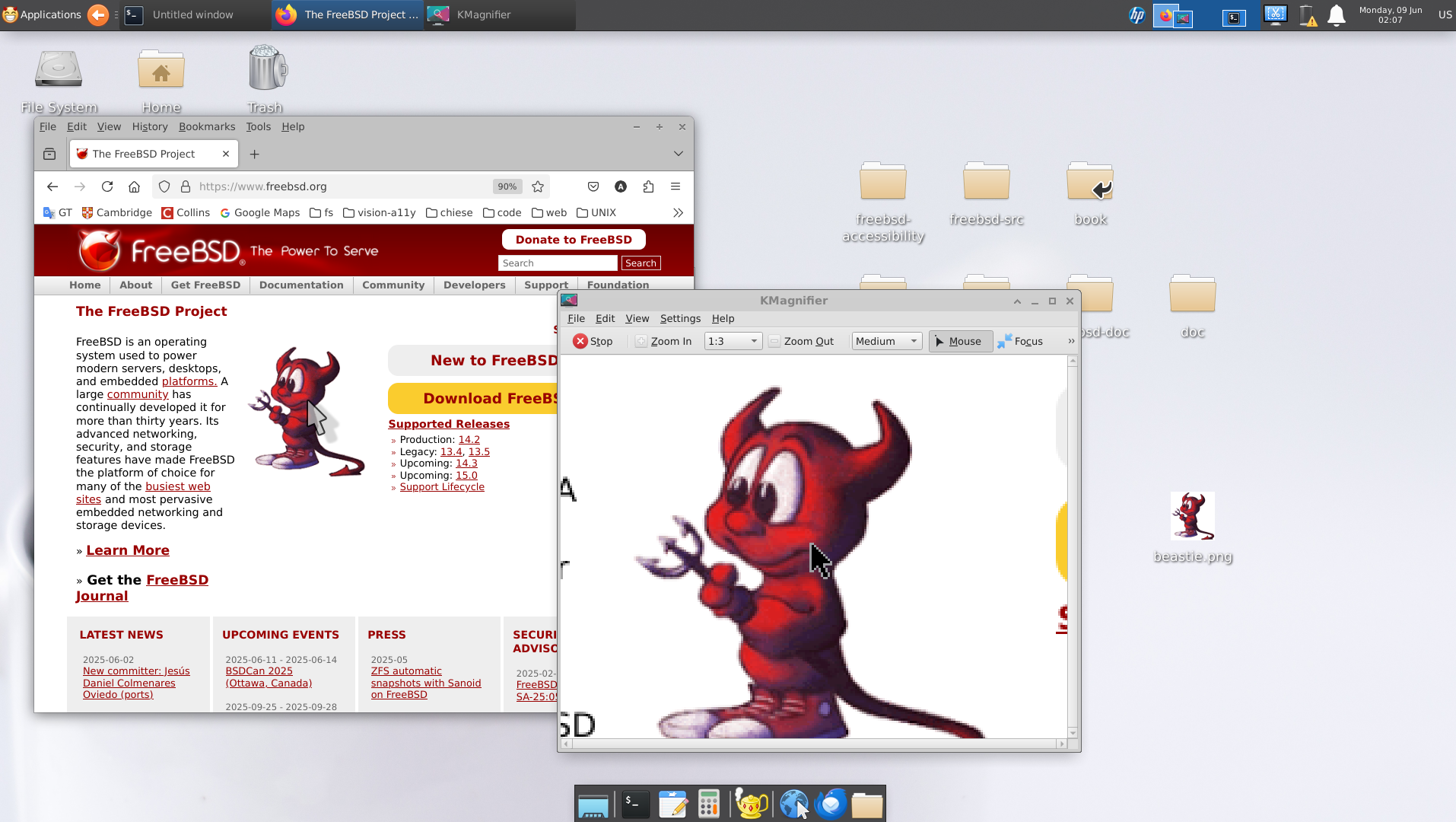Open Firefox View icon left of tabs
Image resolution: width=1456 pixels, height=822 pixels.
pyautogui.click(x=49, y=154)
